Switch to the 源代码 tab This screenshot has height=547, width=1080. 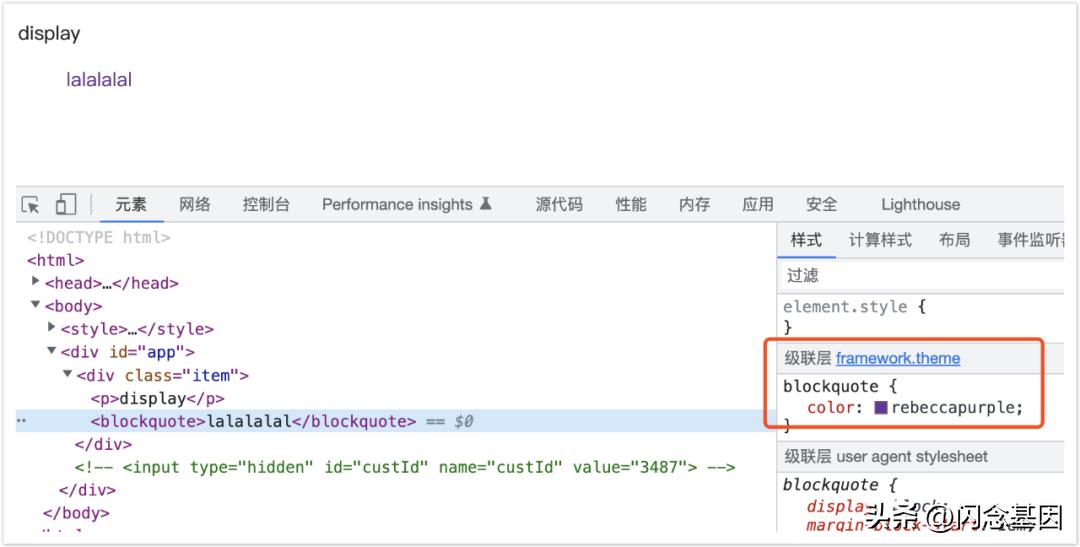pyautogui.click(x=559, y=205)
